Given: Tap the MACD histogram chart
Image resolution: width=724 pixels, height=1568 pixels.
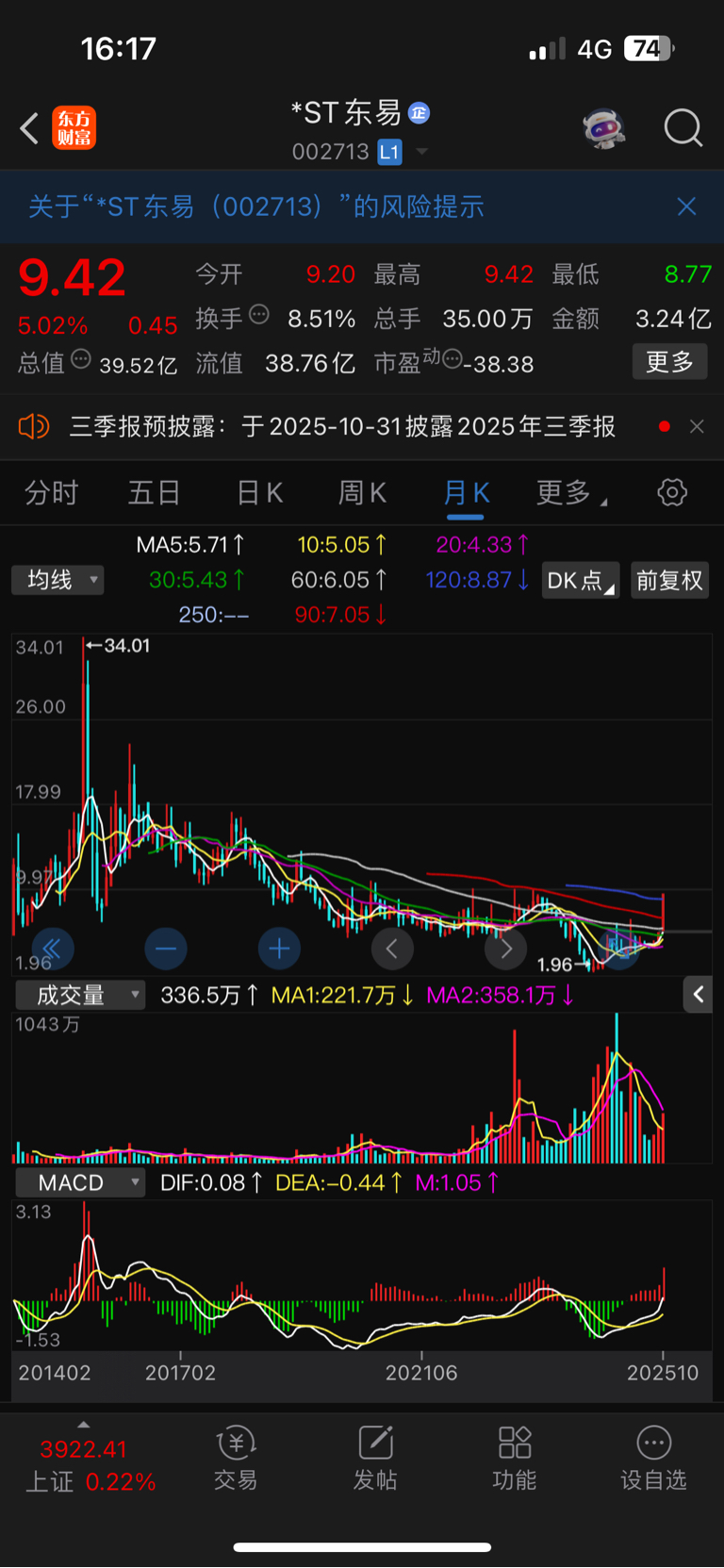Looking at the screenshot, I should (x=362, y=1275).
